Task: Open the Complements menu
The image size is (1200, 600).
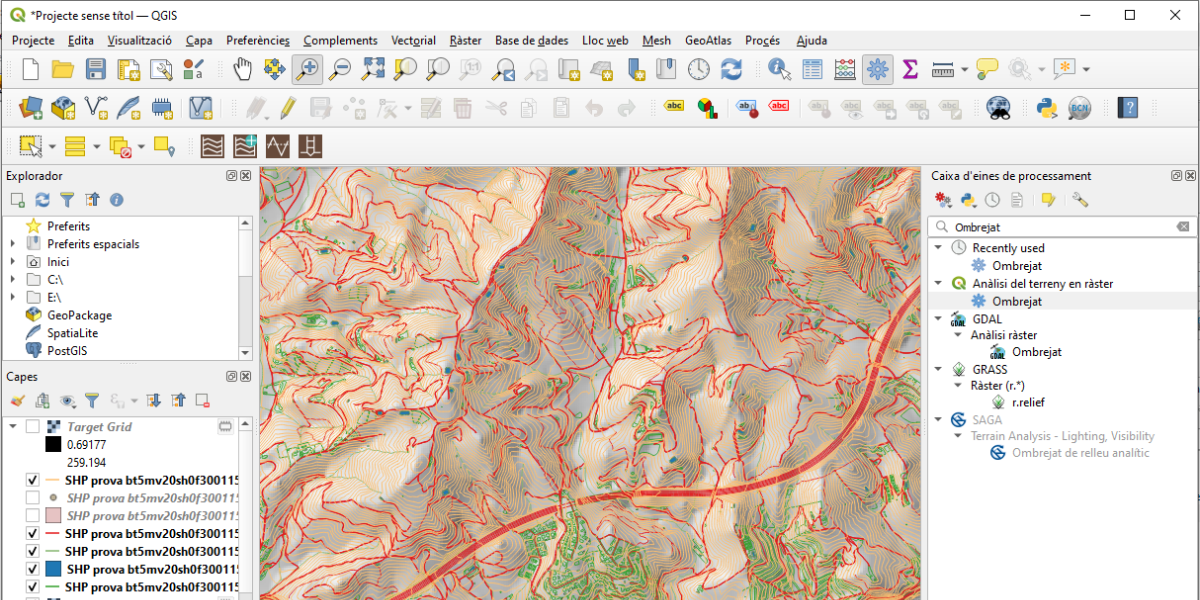Action: coord(340,40)
